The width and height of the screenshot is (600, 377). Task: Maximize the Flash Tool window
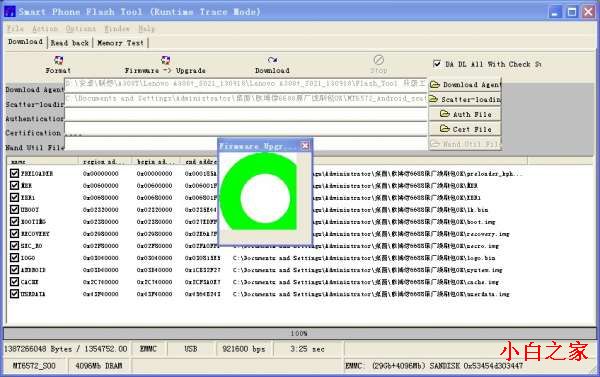pyautogui.click(x=572, y=12)
